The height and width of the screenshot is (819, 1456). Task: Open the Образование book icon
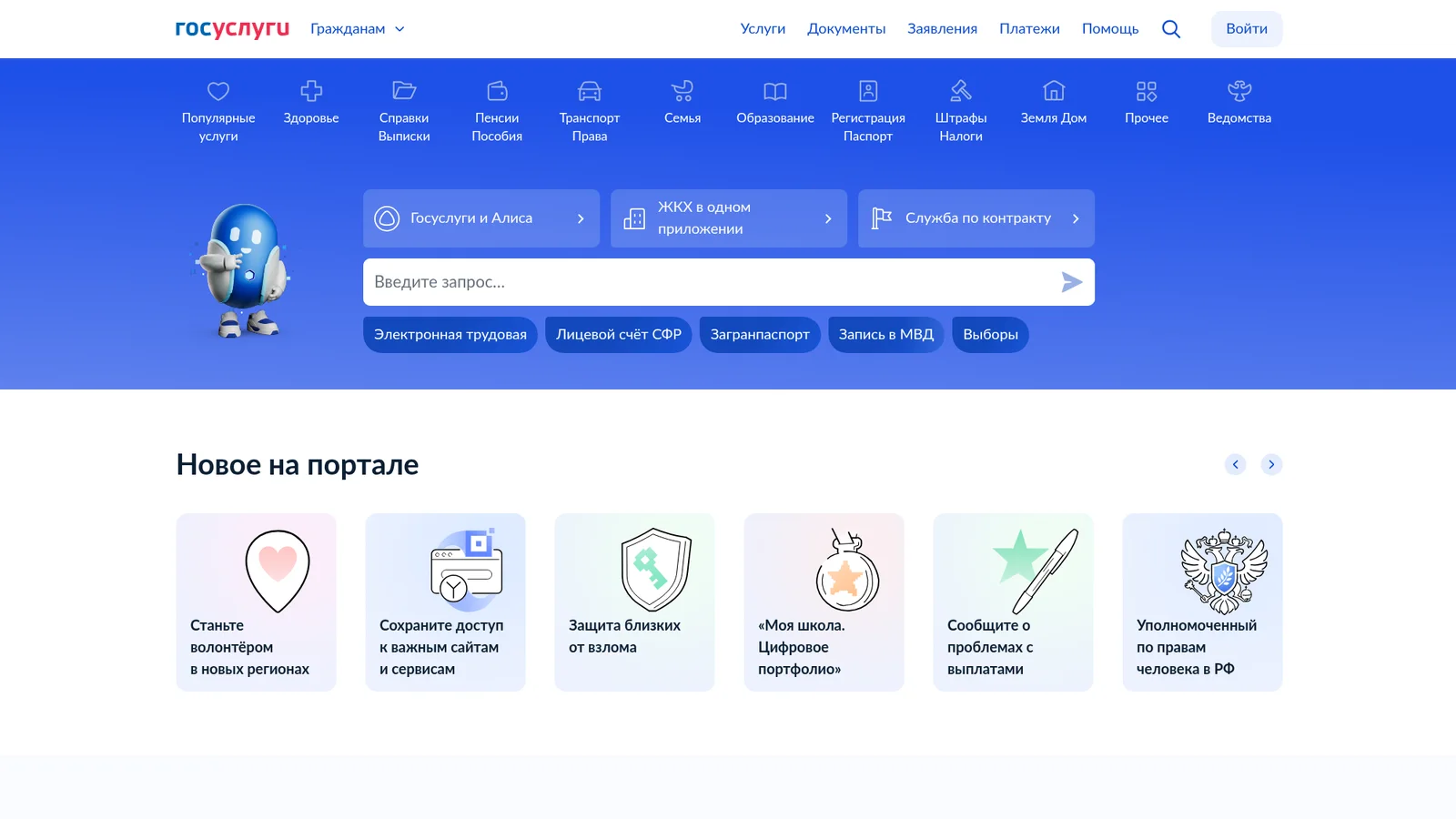[775, 91]
